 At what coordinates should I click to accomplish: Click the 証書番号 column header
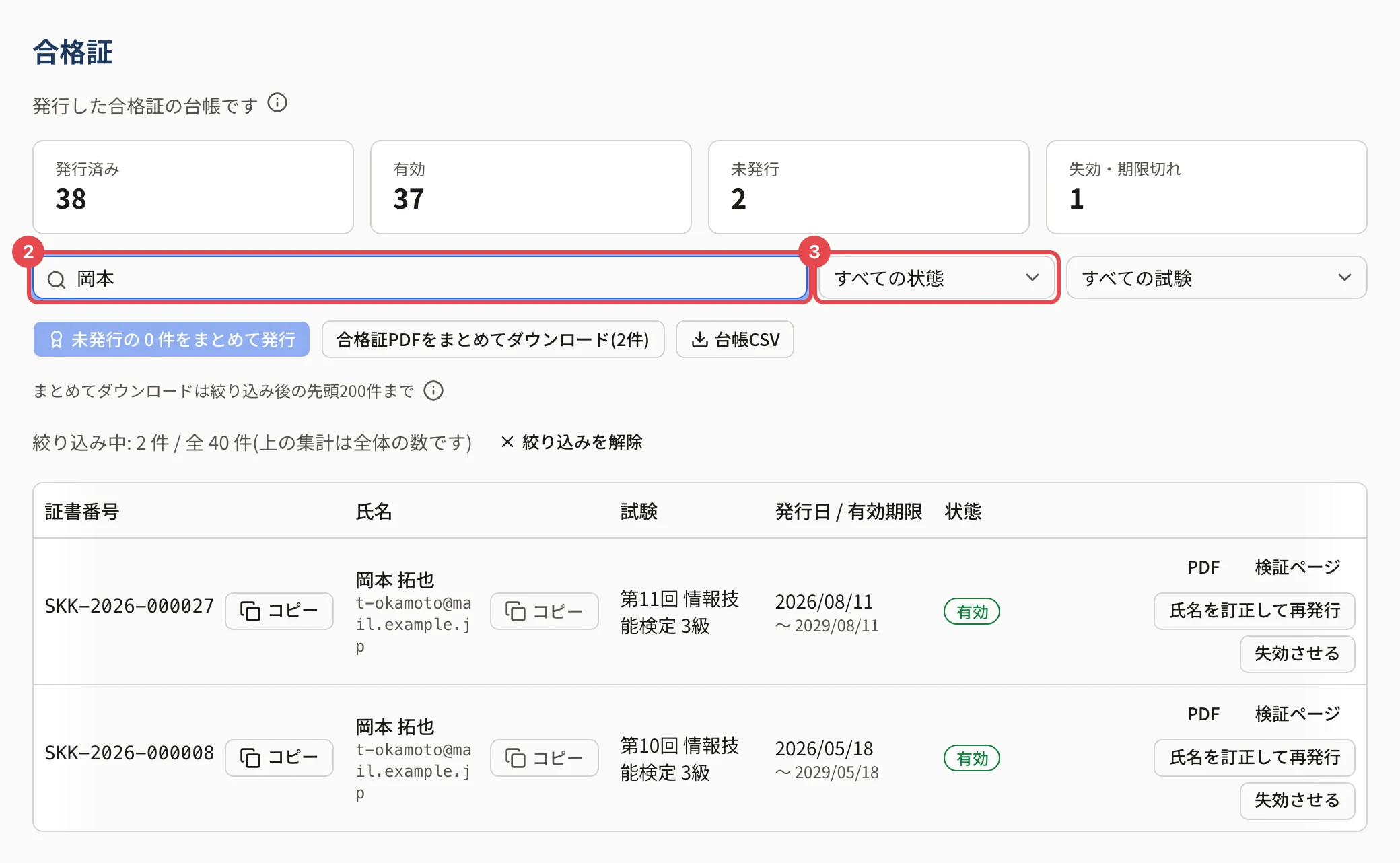click(81, 512)
